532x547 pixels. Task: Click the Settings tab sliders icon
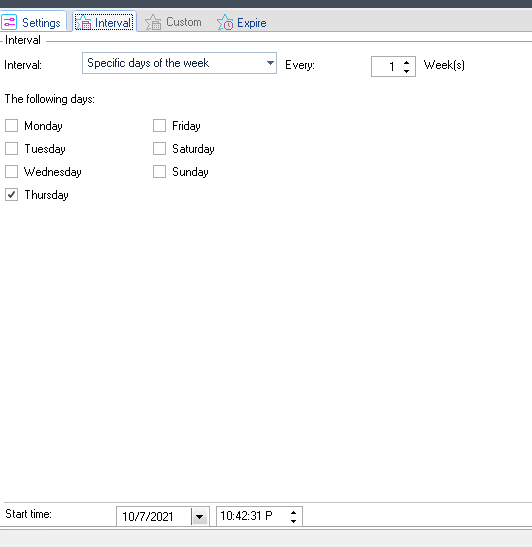click(9, 22)
